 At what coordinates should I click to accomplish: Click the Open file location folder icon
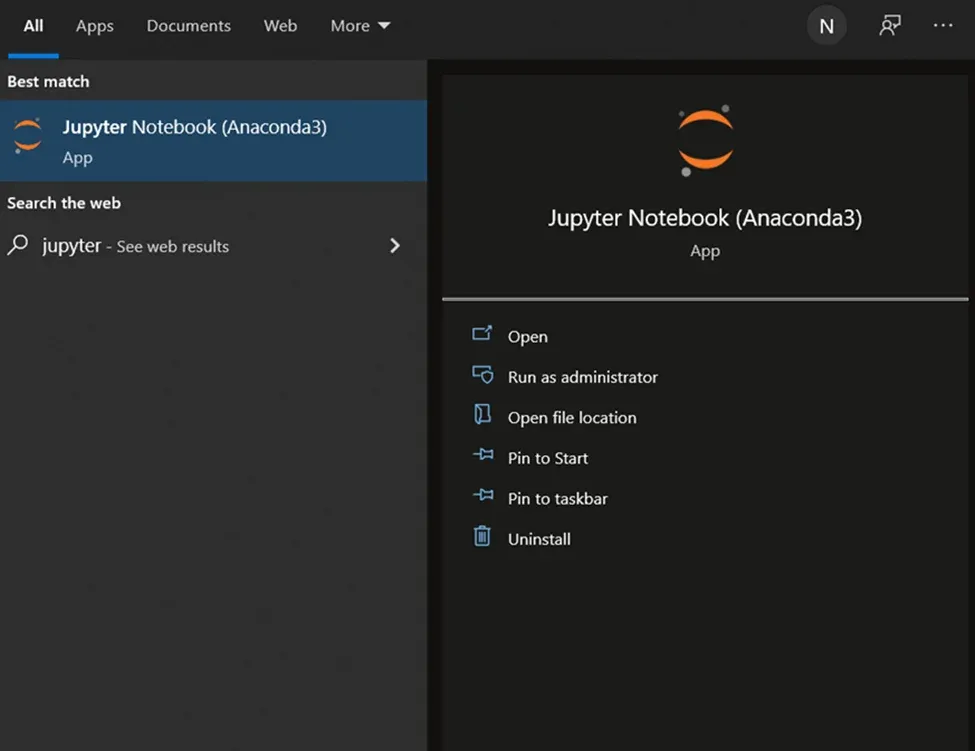click(482, 416)
